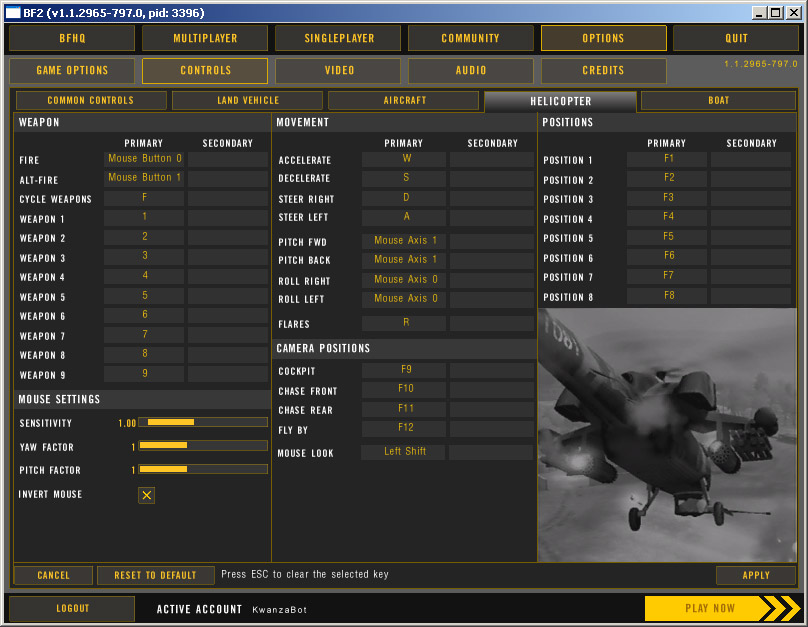Open the Credits tab
This screenshot has width=808, height=627.
(603, 71)
